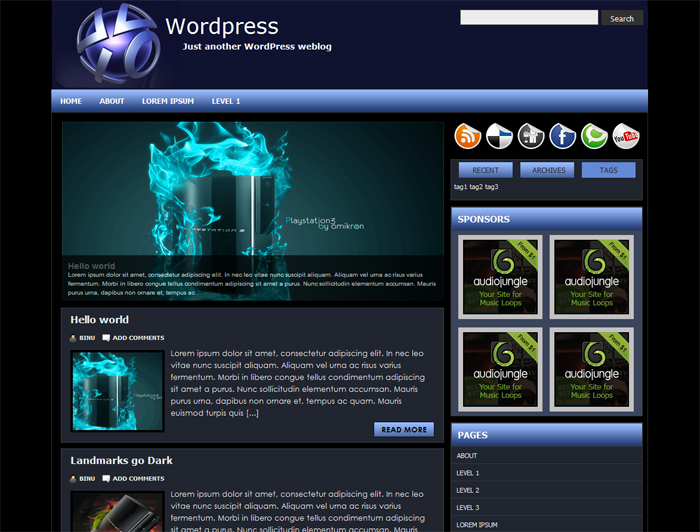Open the orange RSS feed icon
The width and height of the screenshot is (700, 532).
(x=467, y=136)
